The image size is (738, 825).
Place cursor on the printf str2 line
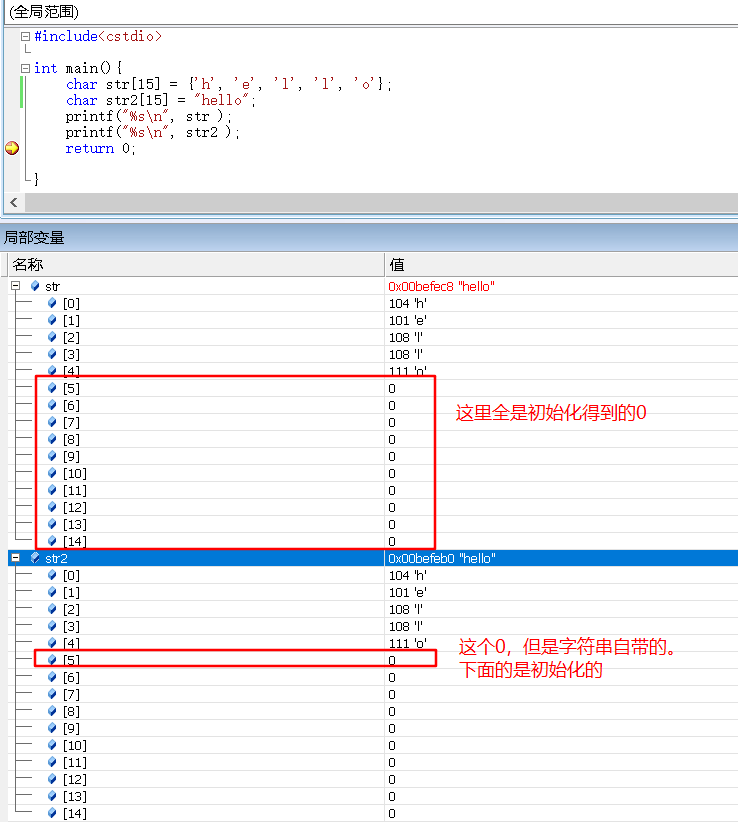150,132
